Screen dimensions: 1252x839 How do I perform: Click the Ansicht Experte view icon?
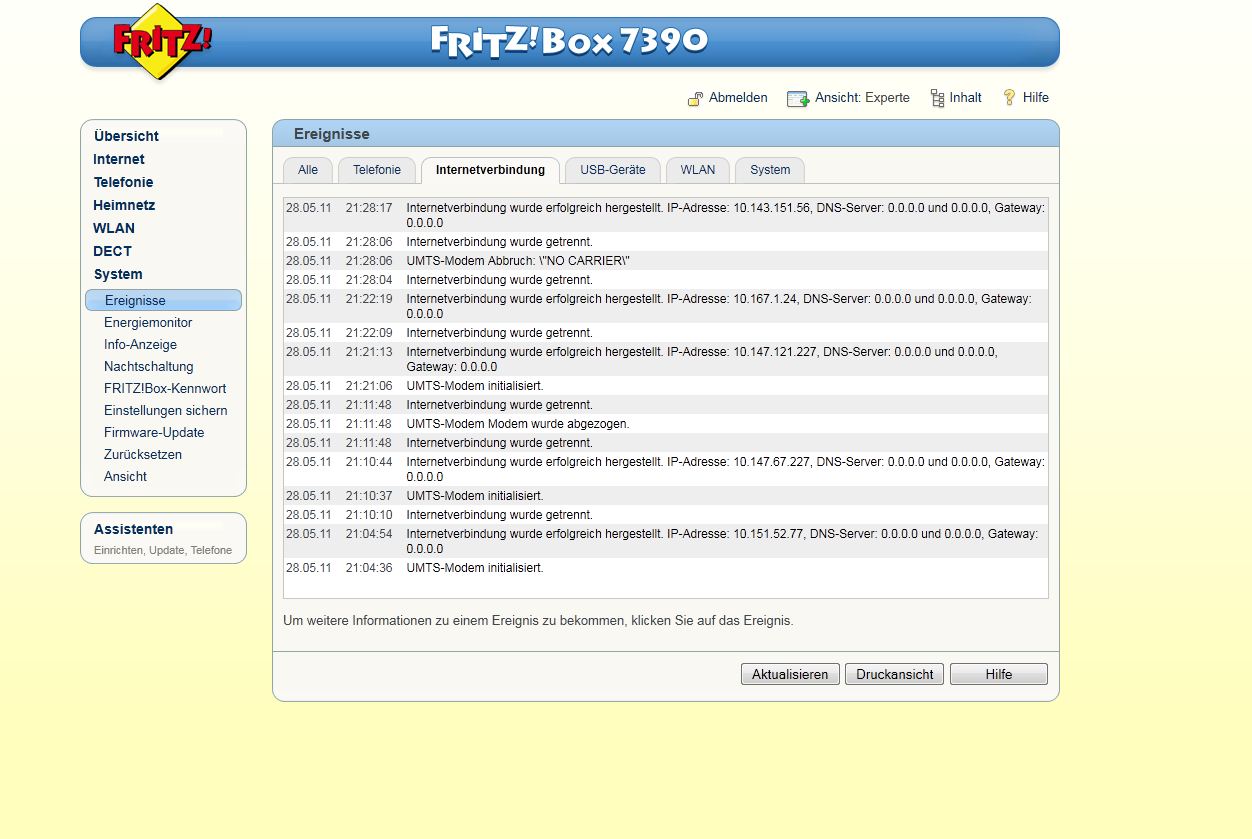coord(798,98)
